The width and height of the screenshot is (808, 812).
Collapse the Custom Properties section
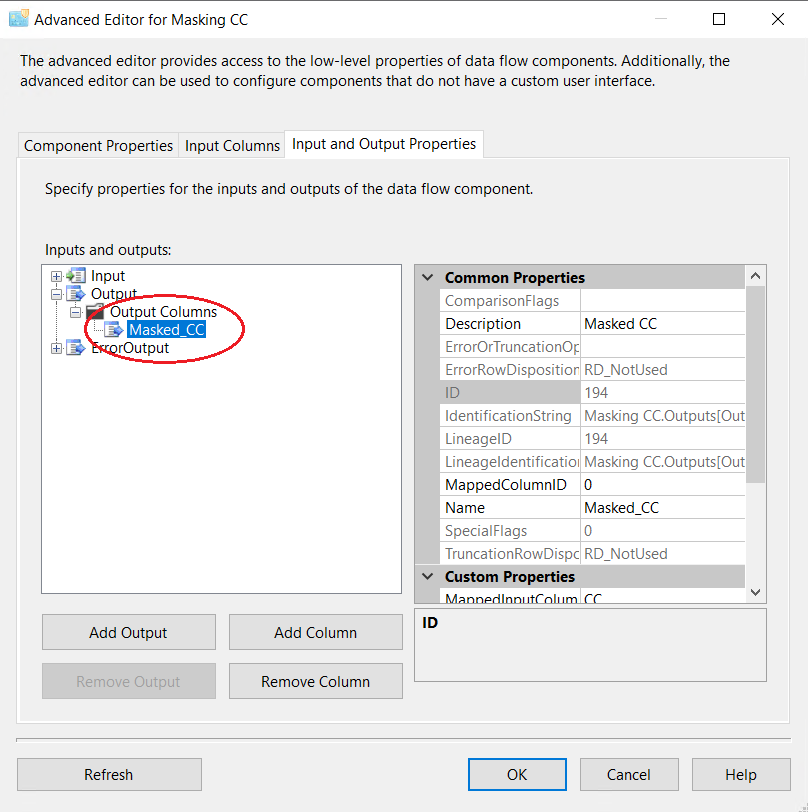[x=428, y=577]
